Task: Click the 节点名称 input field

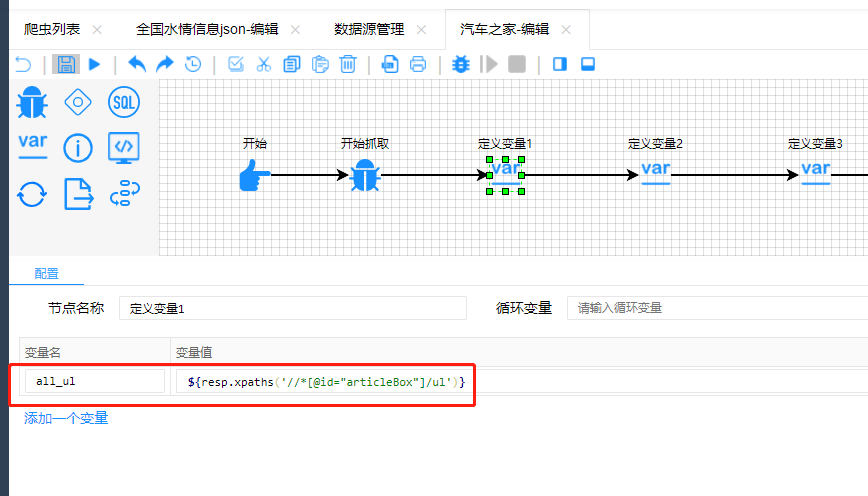Action: (x=293, y=308)
